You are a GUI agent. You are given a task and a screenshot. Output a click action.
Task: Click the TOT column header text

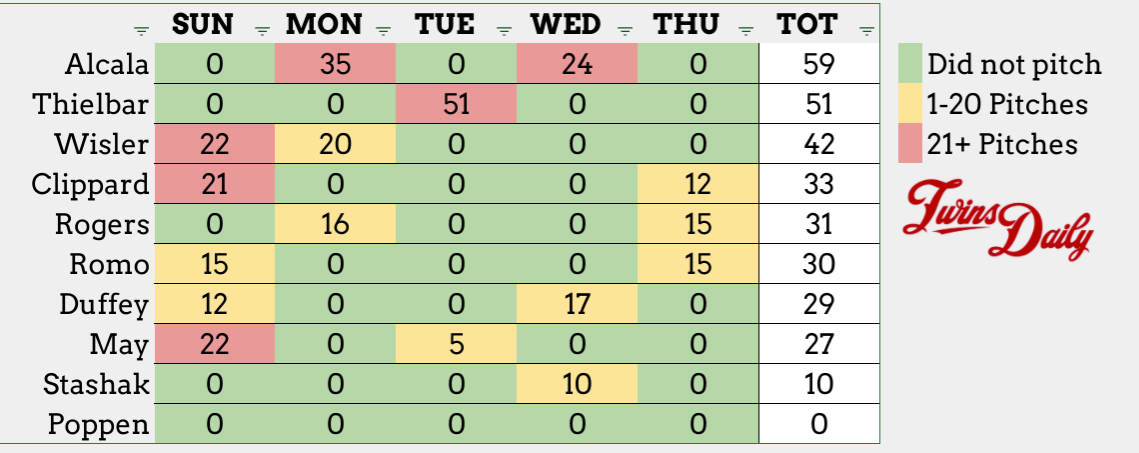pos(807,24)
